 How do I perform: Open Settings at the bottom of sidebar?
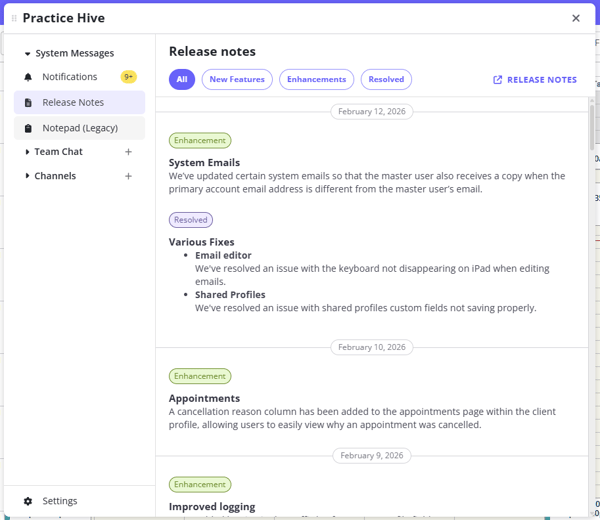(x=60, y=501)
